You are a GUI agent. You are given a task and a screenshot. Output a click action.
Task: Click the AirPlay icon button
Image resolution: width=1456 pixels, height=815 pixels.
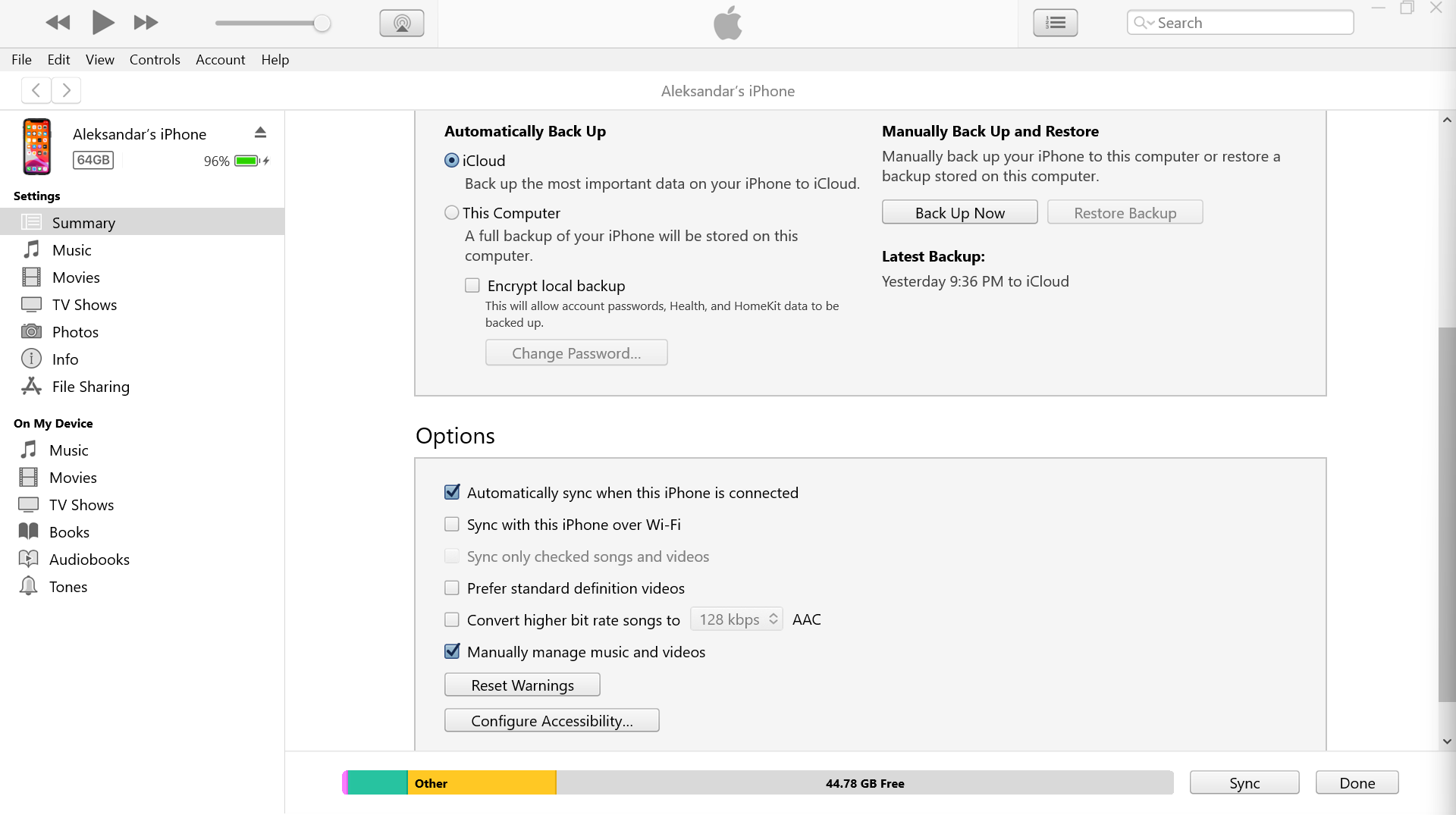402,23
